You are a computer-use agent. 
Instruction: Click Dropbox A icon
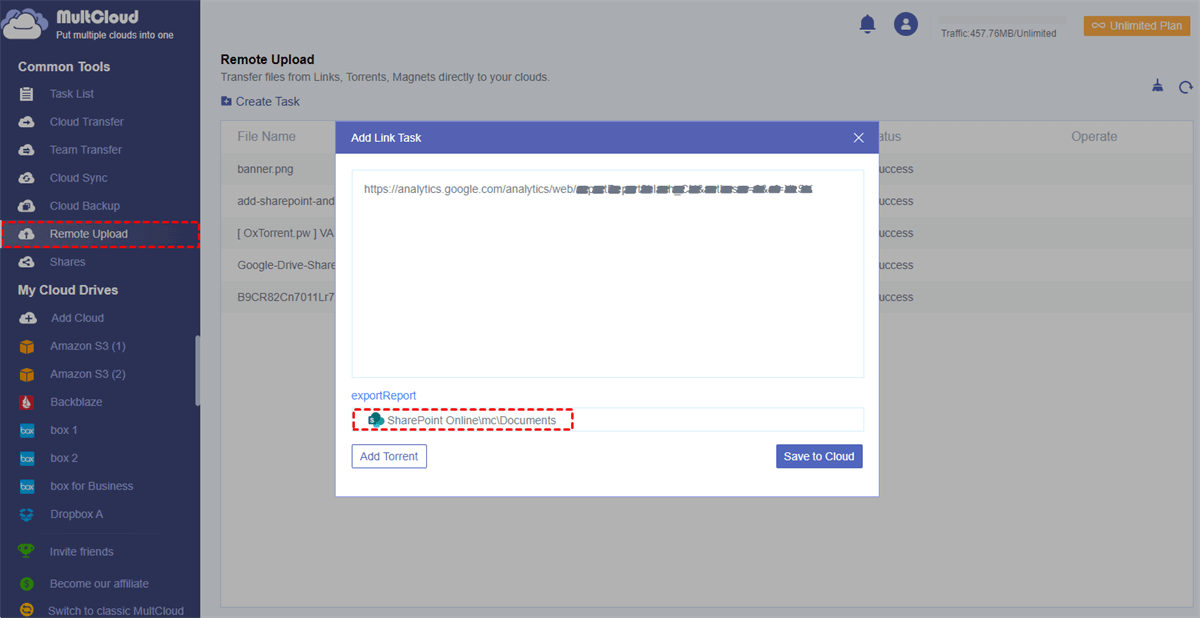27,514
